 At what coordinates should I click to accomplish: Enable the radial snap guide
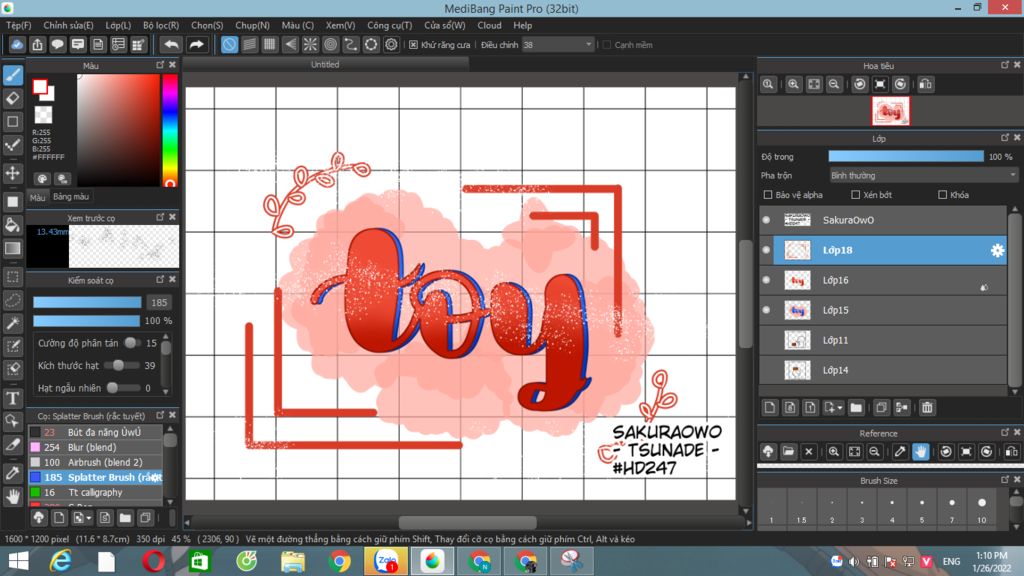[x=310, y=44]
